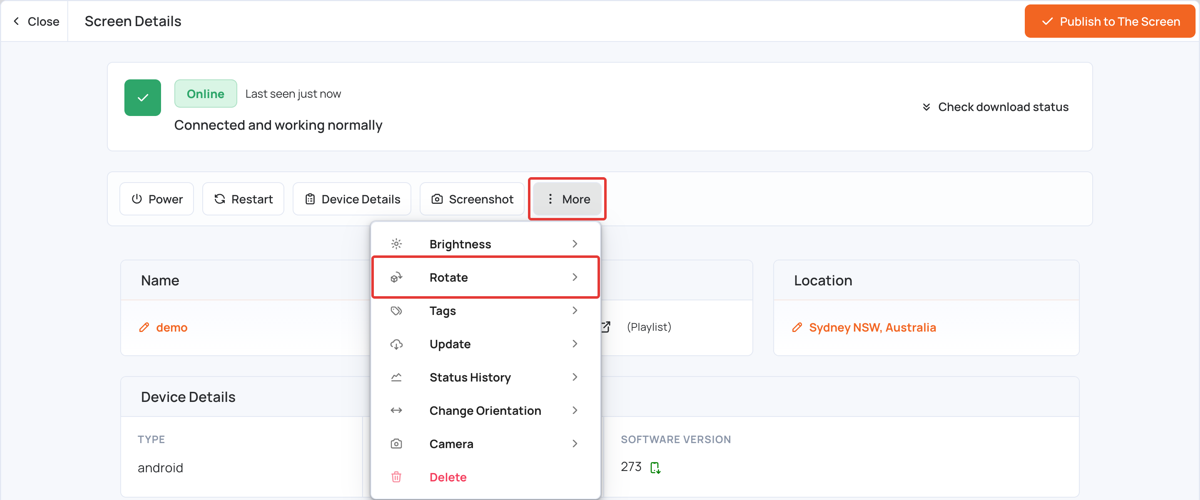
Task: Open the external link icon near Playlist
Action: point(605,327)
